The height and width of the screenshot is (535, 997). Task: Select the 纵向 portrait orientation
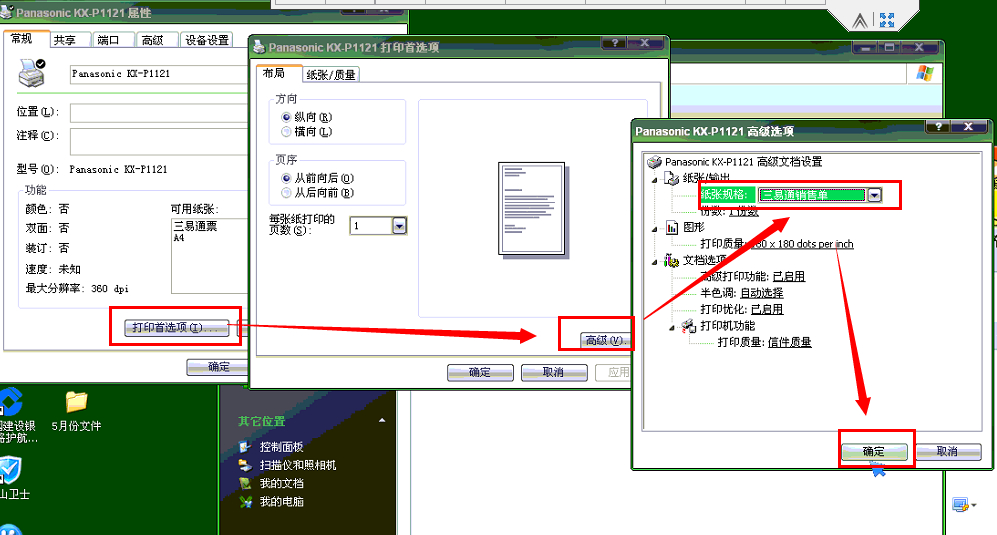click(x=286, y=117)
